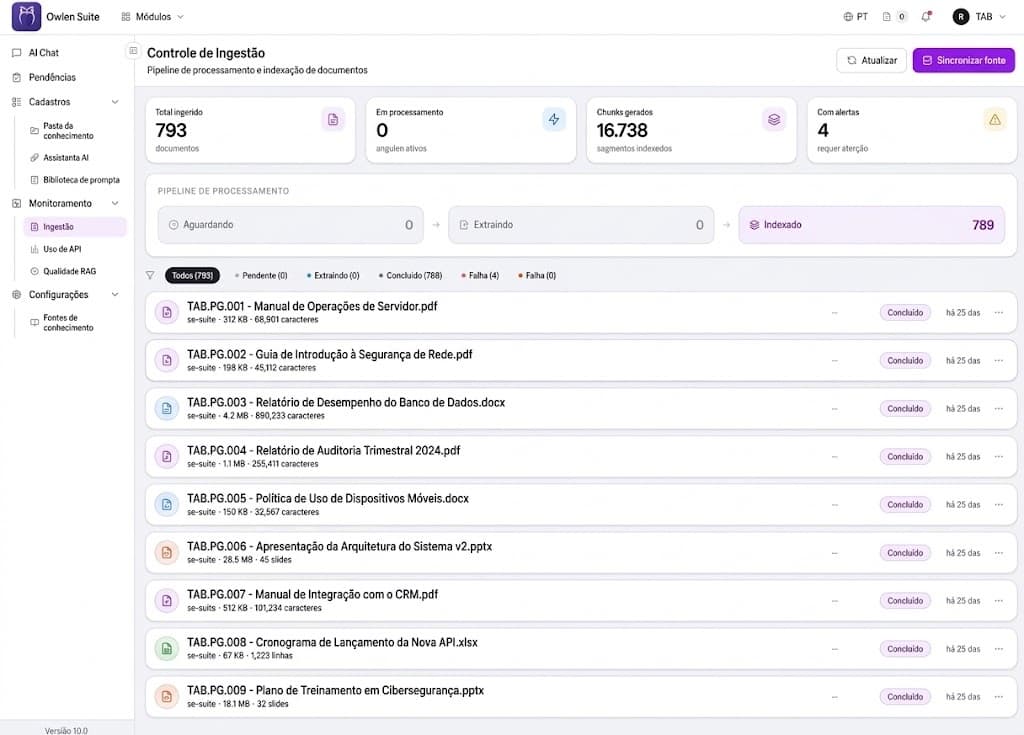This screenshot has height=735, width=1024.
Task: Filter by Falha (4)
Action: pyautogui.click(x=481, y=276)
